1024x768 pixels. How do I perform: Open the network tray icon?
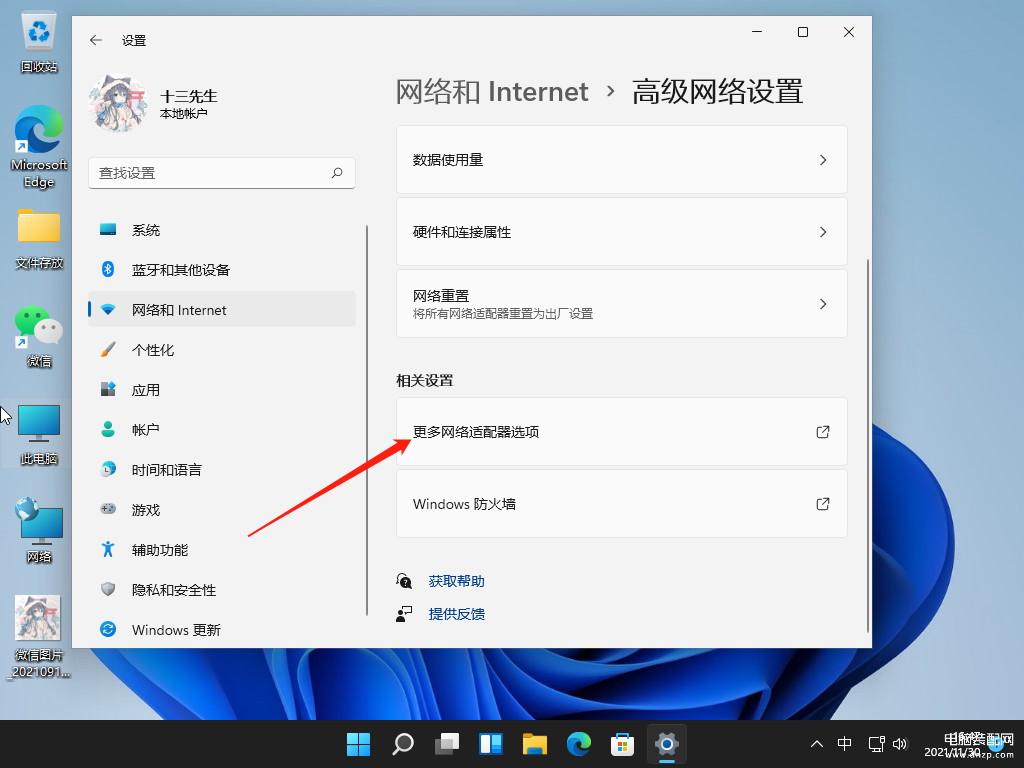coord(876,744)
